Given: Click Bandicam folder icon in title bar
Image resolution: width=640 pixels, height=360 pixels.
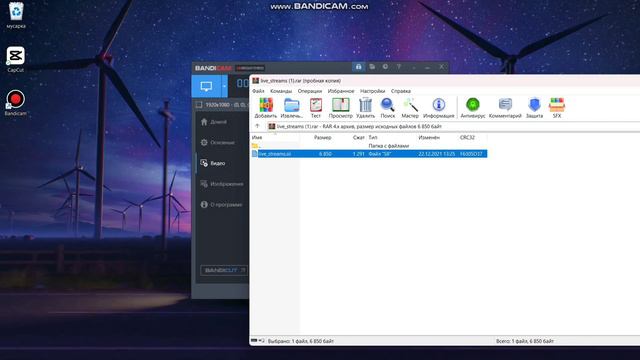Looking at the screenshot, I should click(x=372, y=67).
